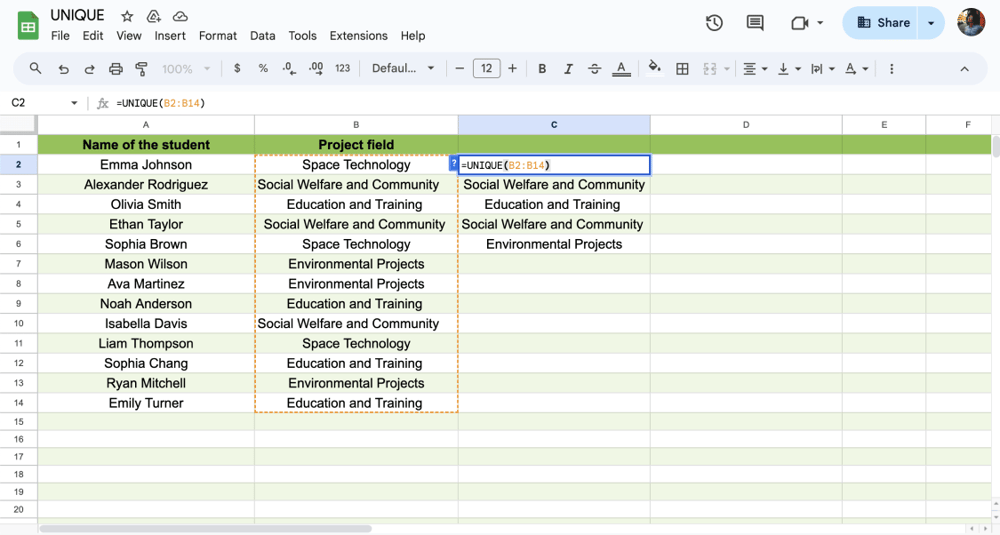Click the Undo icon in toolbar
The width and height of the screenshot is (1000, 535).
click(64, 69)
